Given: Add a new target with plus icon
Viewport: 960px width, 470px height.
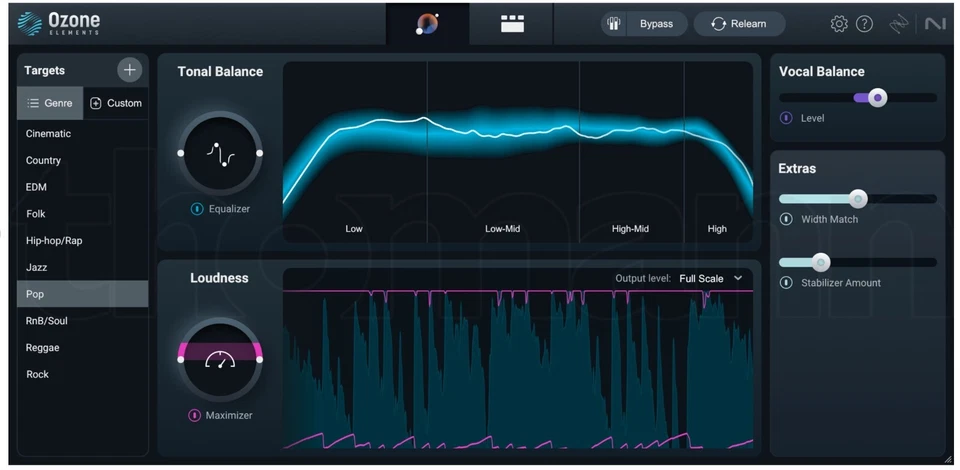Looking at the screenshot, I should 129,70.
